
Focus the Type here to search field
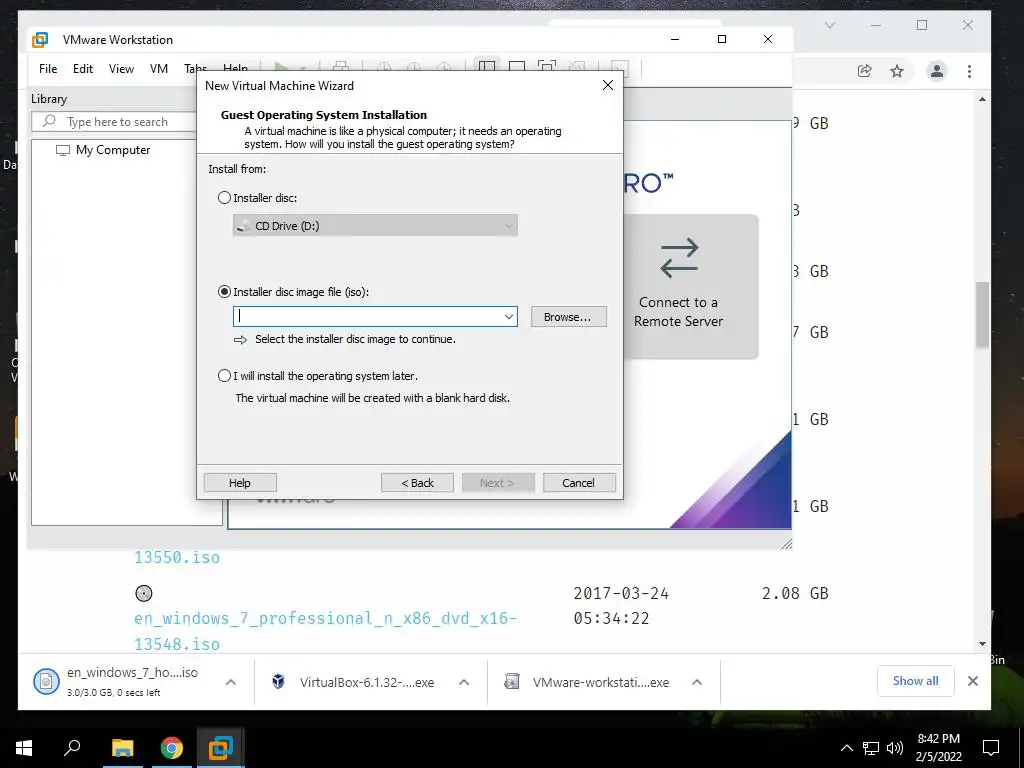(118, 121)
